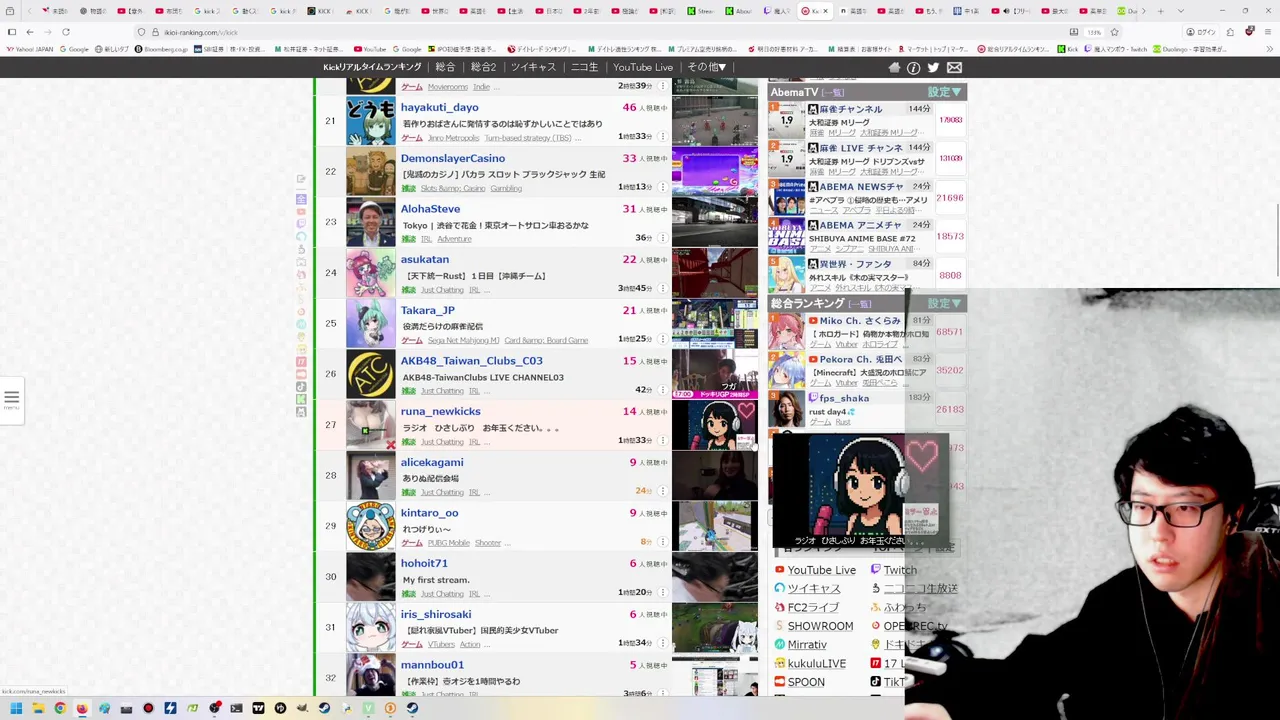Open Windows Start button on taskbar
The width and height of the screenshot is (1280, 720).
(16, 708)
